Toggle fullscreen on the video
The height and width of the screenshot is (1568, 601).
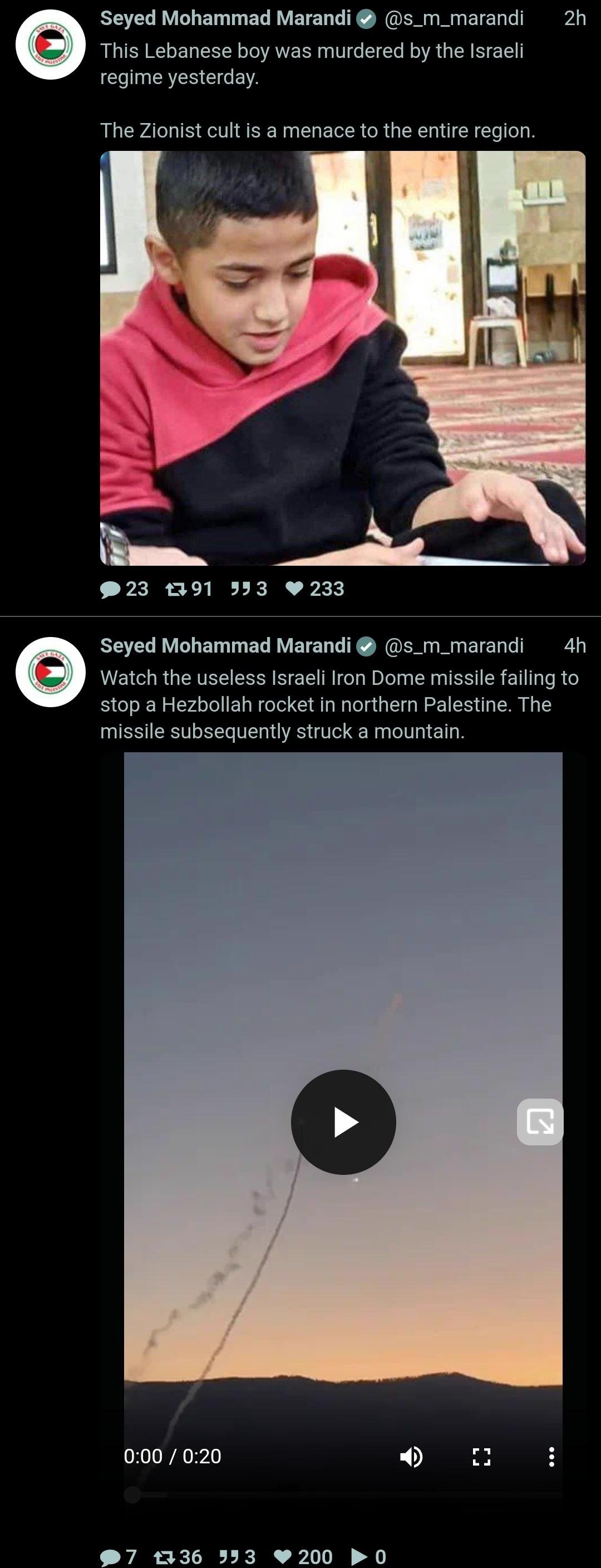(481, 1457)
